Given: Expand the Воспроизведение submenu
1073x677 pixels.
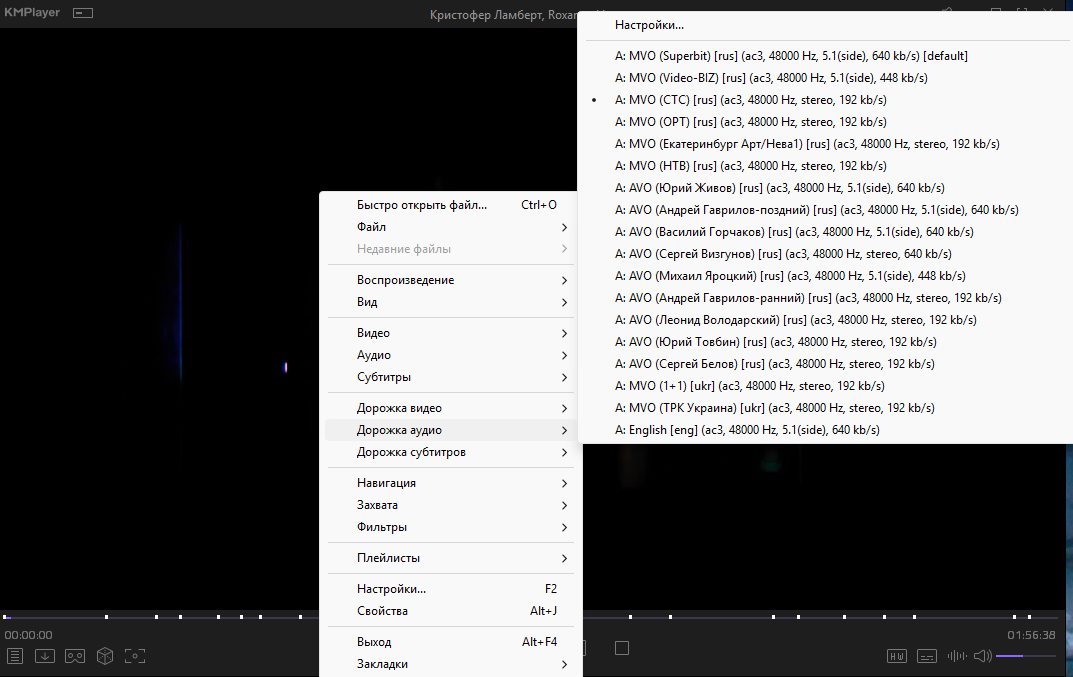Looking at the screenshot, I should coord(451,280).
